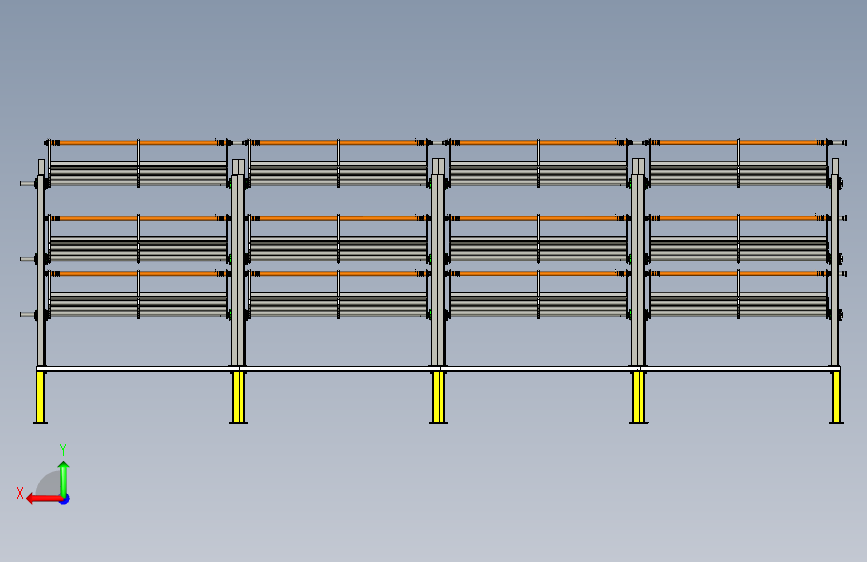867x562 pixels.
Task: Select the white horizontal base beam of the rack
Action: tap(438, 368)
